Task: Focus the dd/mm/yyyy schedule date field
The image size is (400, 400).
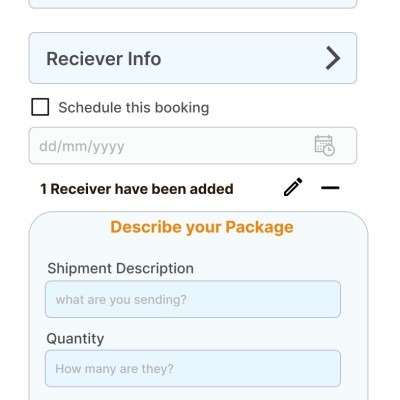Action: click(x=193, y=145)
